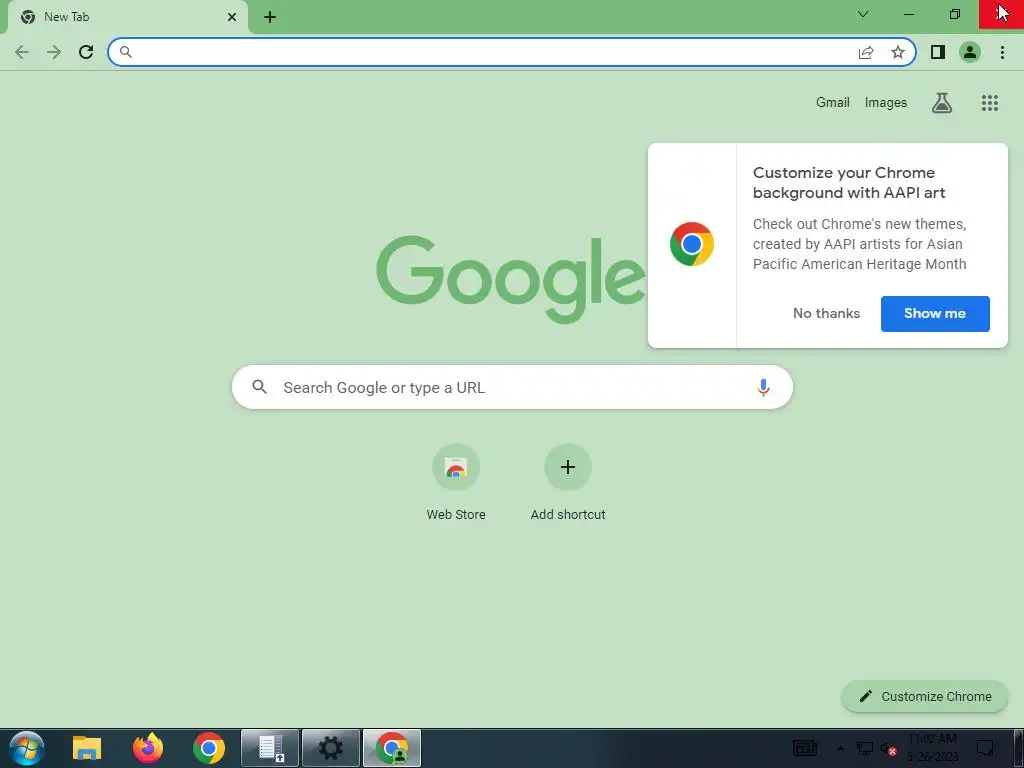Bookmark this tab with the star icon
The image size is (1024, 768).
click(898, 52)
